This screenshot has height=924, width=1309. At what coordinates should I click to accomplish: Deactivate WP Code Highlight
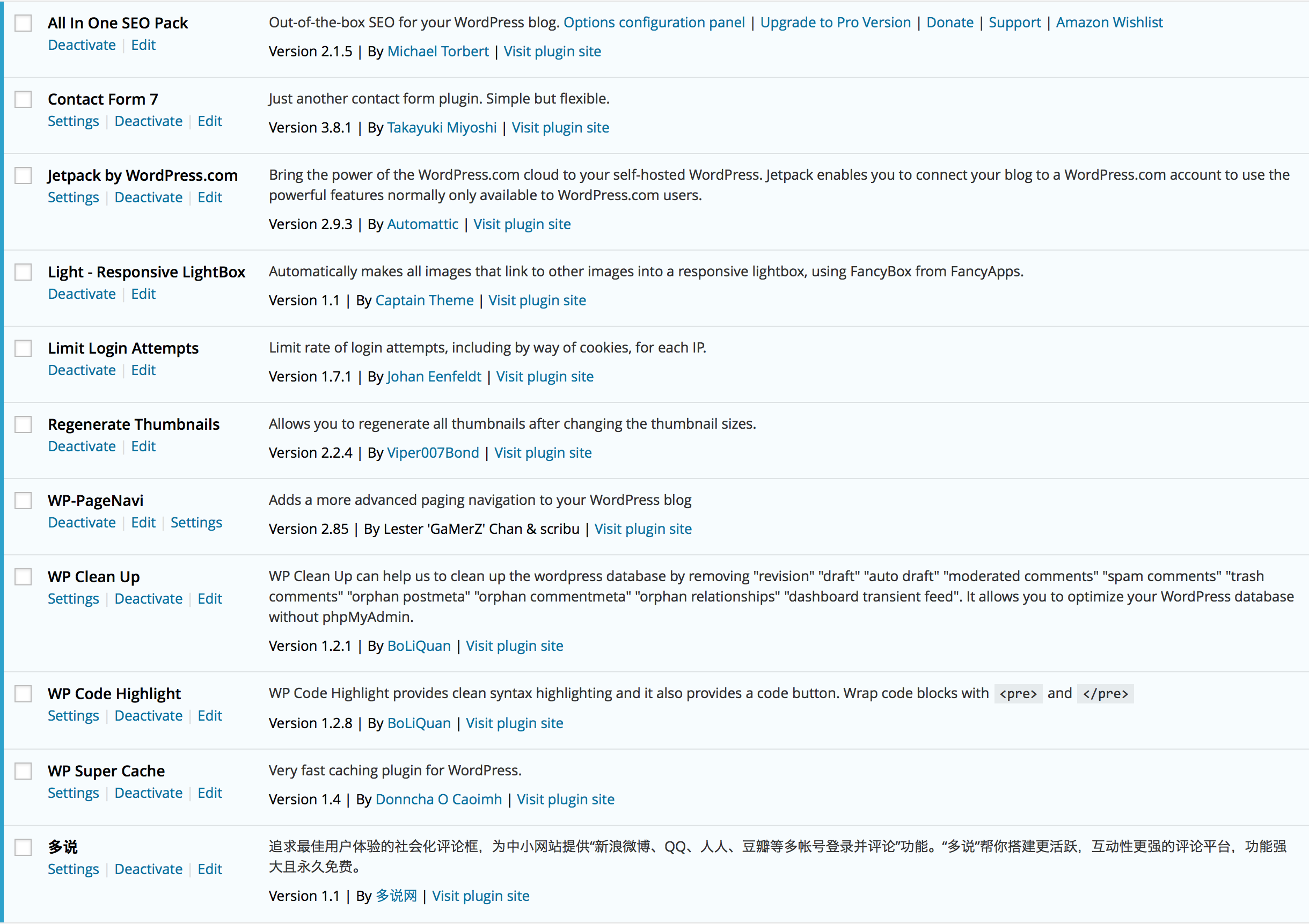click(x=148, y=716)
